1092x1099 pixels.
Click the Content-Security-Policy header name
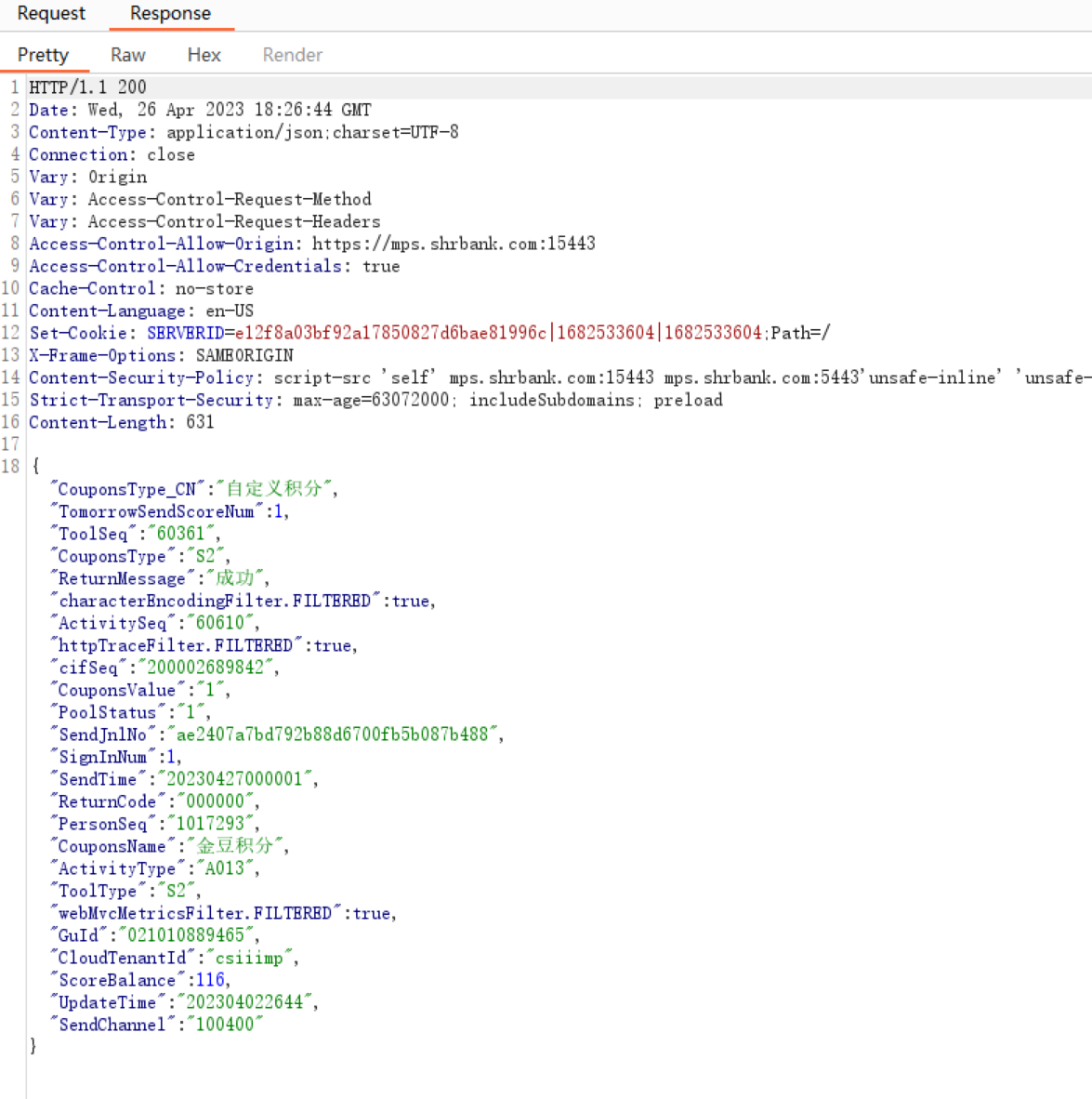click(140, 377)
